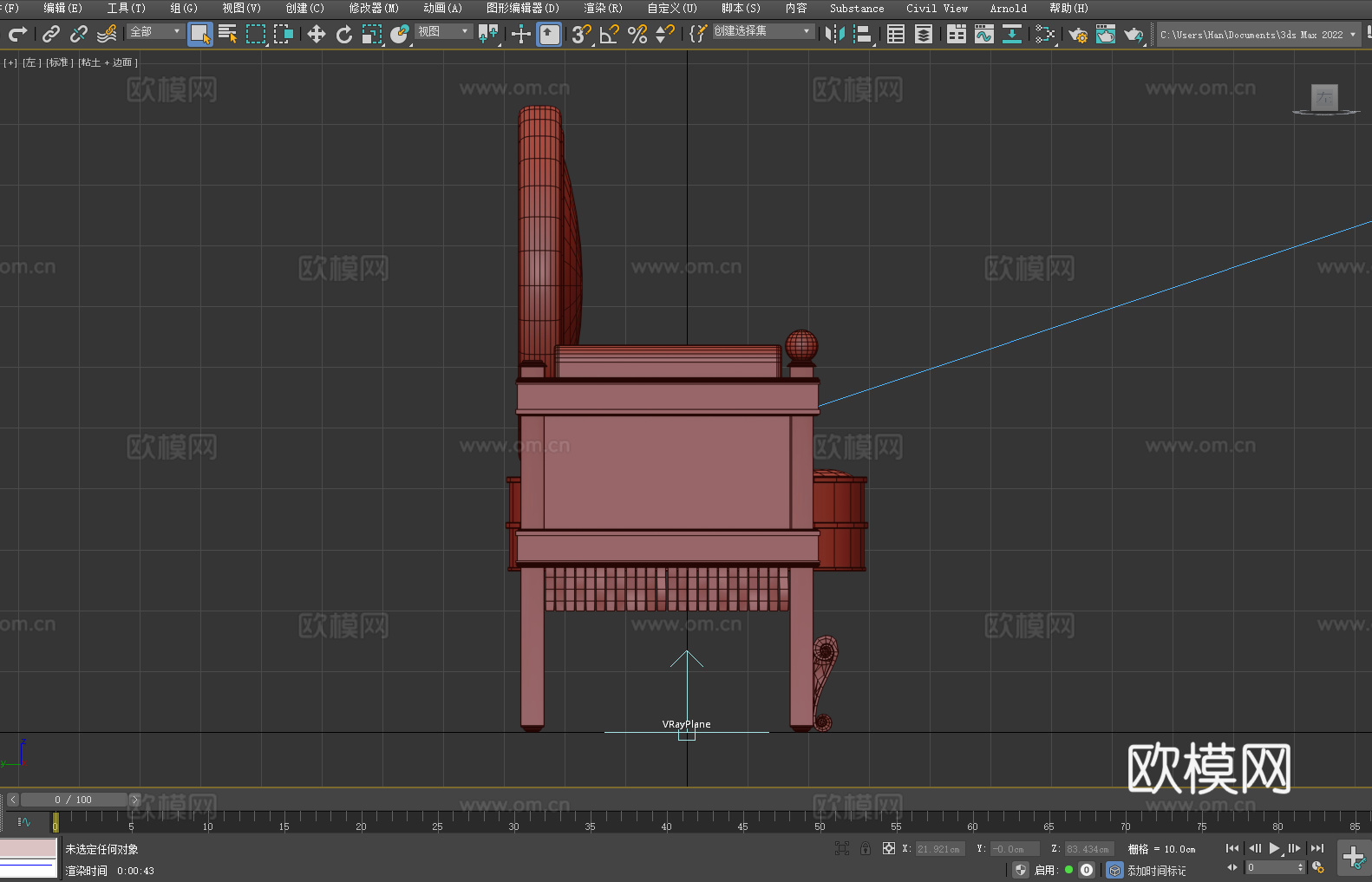This screenshot has width=1372, height=882.
Task: Choose the Rectangular Selection Region tool
Action: click(x=256, y=34)
